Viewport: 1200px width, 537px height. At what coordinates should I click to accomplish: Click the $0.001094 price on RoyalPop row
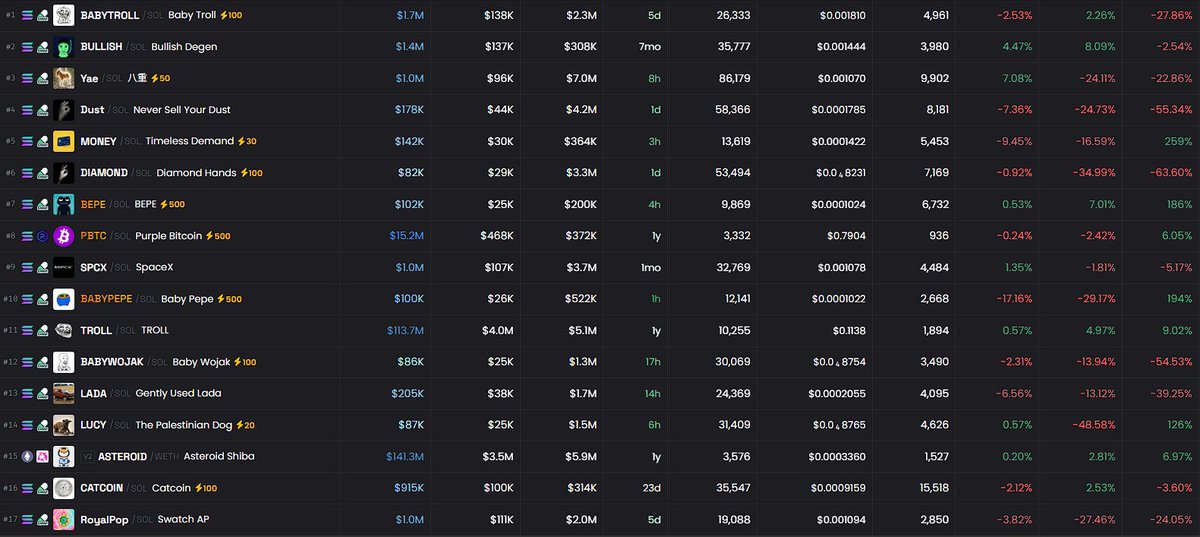click(x=842, y=519)
